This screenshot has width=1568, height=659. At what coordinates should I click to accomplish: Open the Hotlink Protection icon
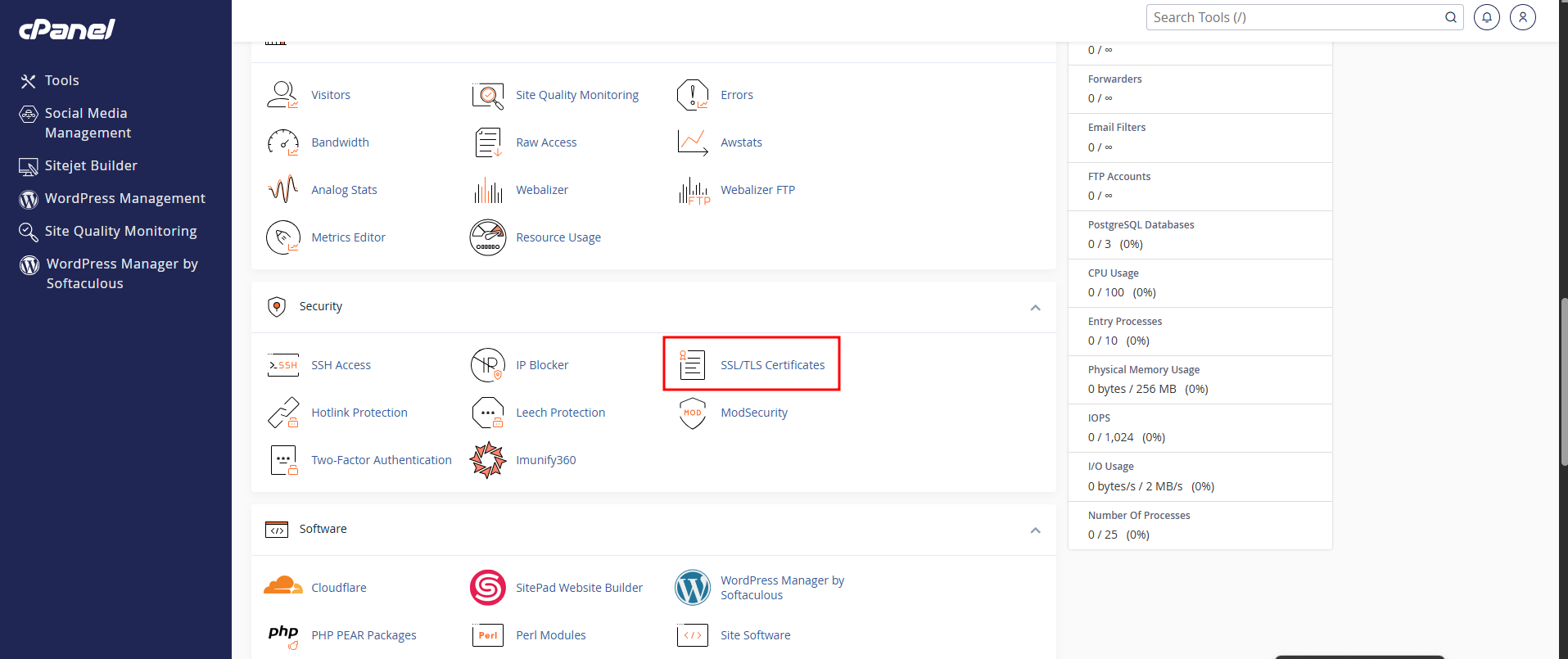(x=282, y=413)
